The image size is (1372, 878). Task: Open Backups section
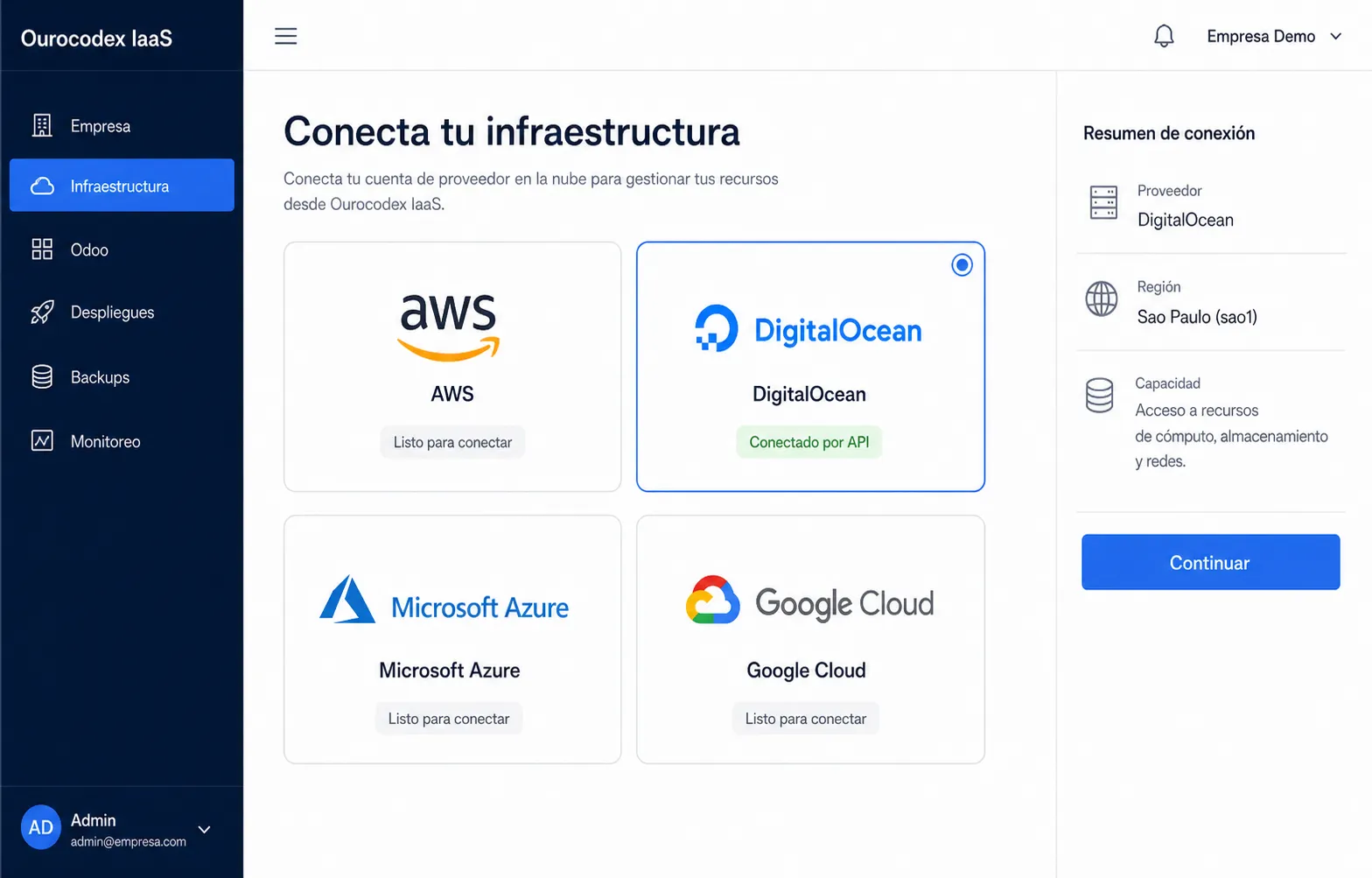(x=122, y=376)
